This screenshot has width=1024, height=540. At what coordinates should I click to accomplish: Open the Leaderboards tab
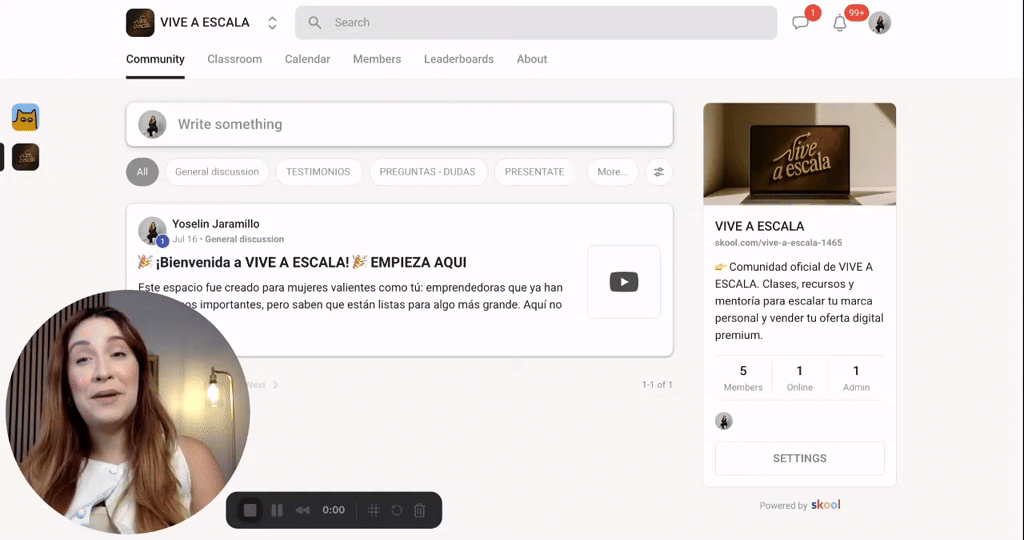click(458, 59)
